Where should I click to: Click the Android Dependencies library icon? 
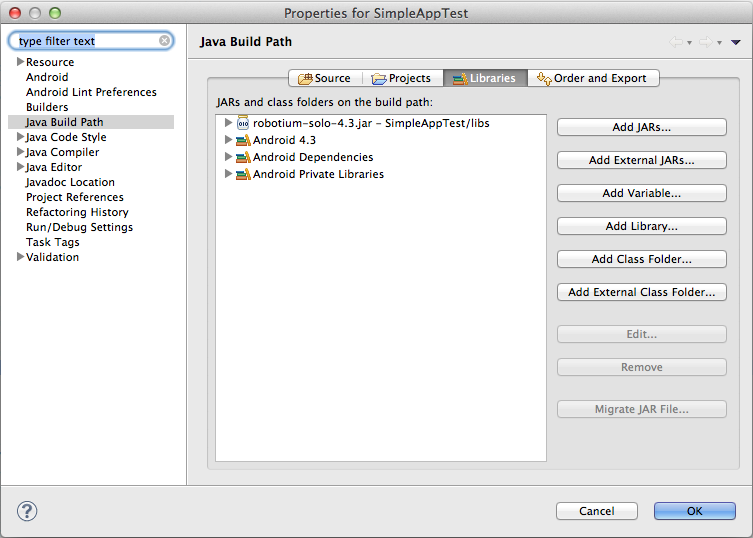click(243, 157)
